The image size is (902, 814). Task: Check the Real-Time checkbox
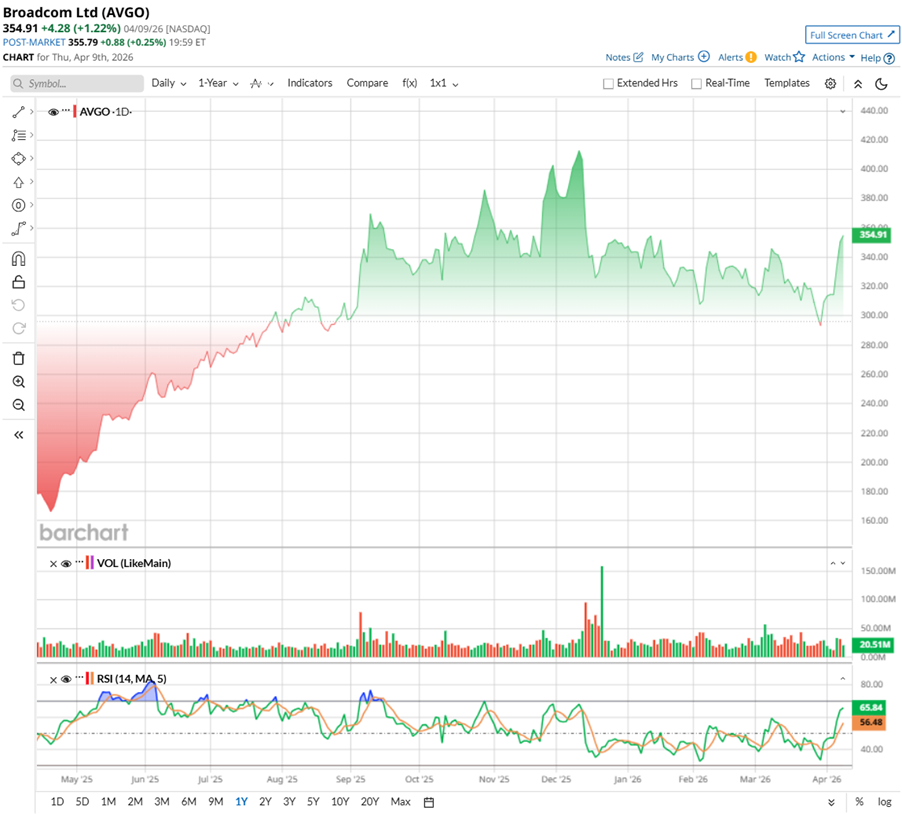696,84
